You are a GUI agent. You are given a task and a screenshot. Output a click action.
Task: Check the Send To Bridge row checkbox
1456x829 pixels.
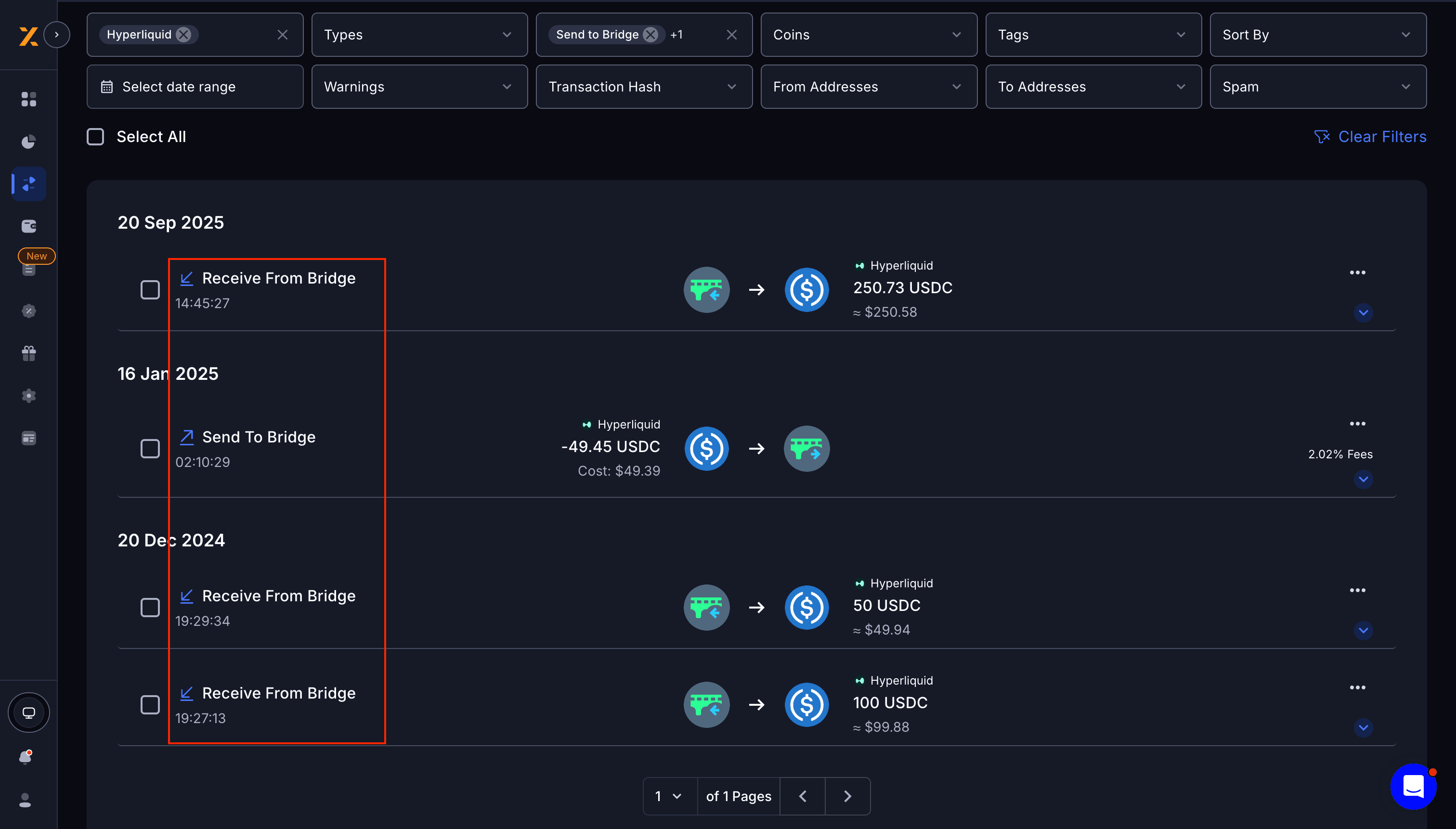point(150,449)
